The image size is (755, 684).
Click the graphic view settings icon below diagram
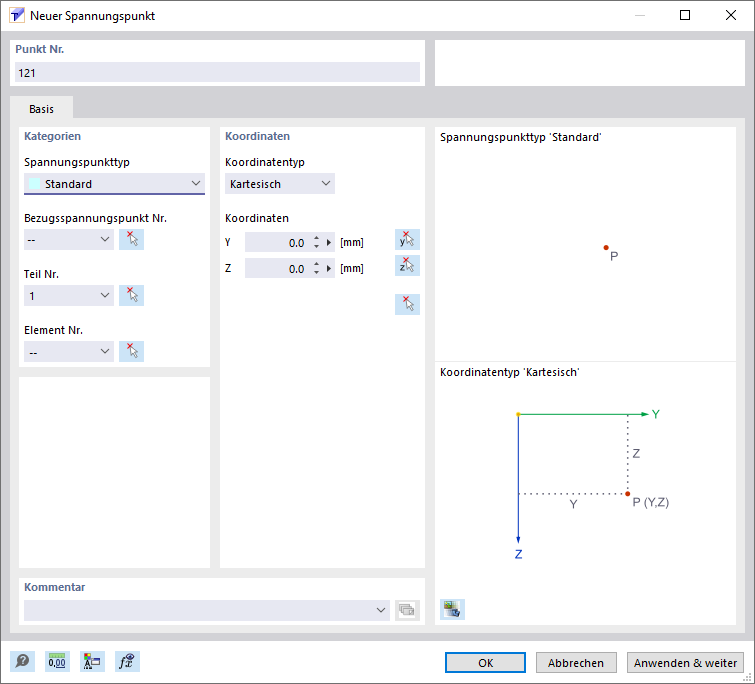pos(452,609)
